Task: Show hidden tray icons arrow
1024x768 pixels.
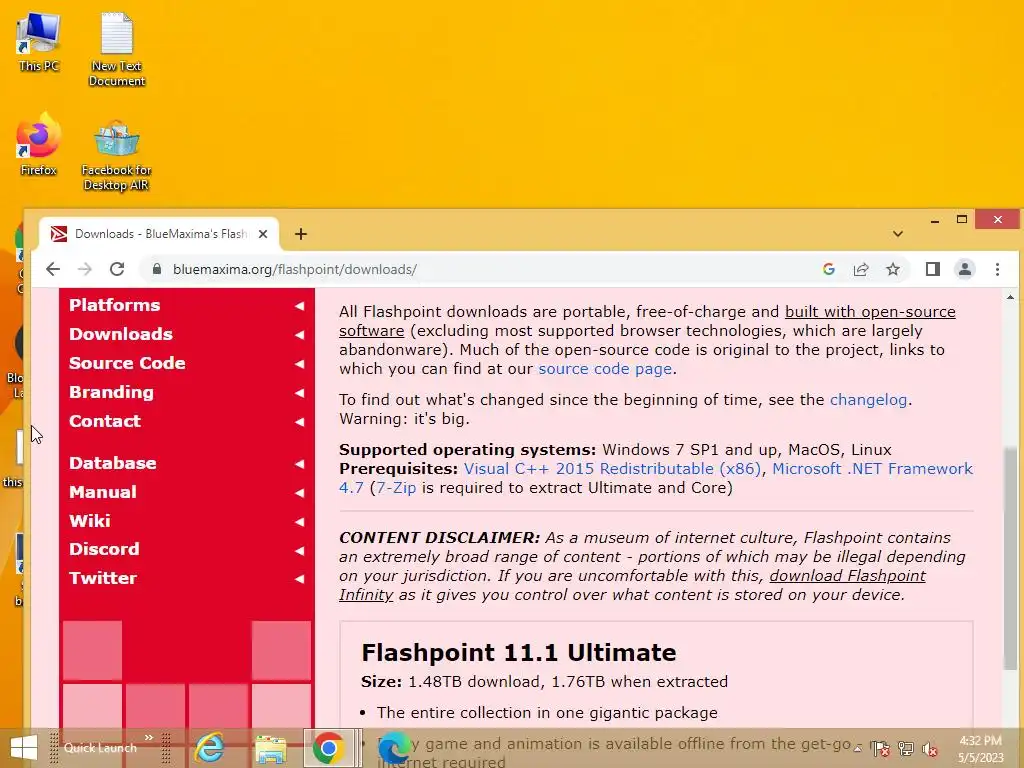Action: click(x=858, y=748)
